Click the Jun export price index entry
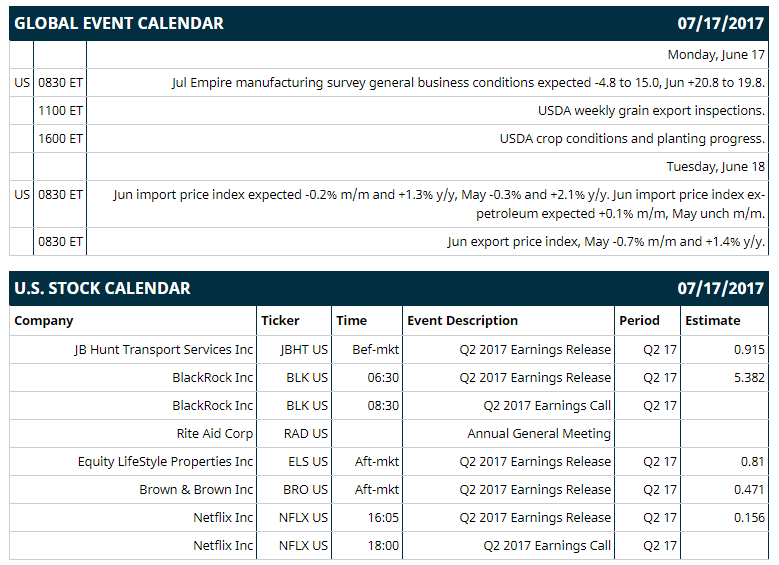The image size is (779, 565). [606, 242]
